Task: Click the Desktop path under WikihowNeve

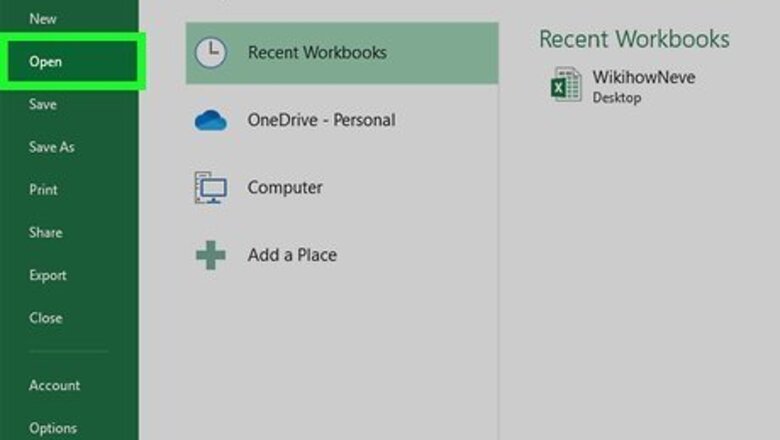Action: click(617, 98)
